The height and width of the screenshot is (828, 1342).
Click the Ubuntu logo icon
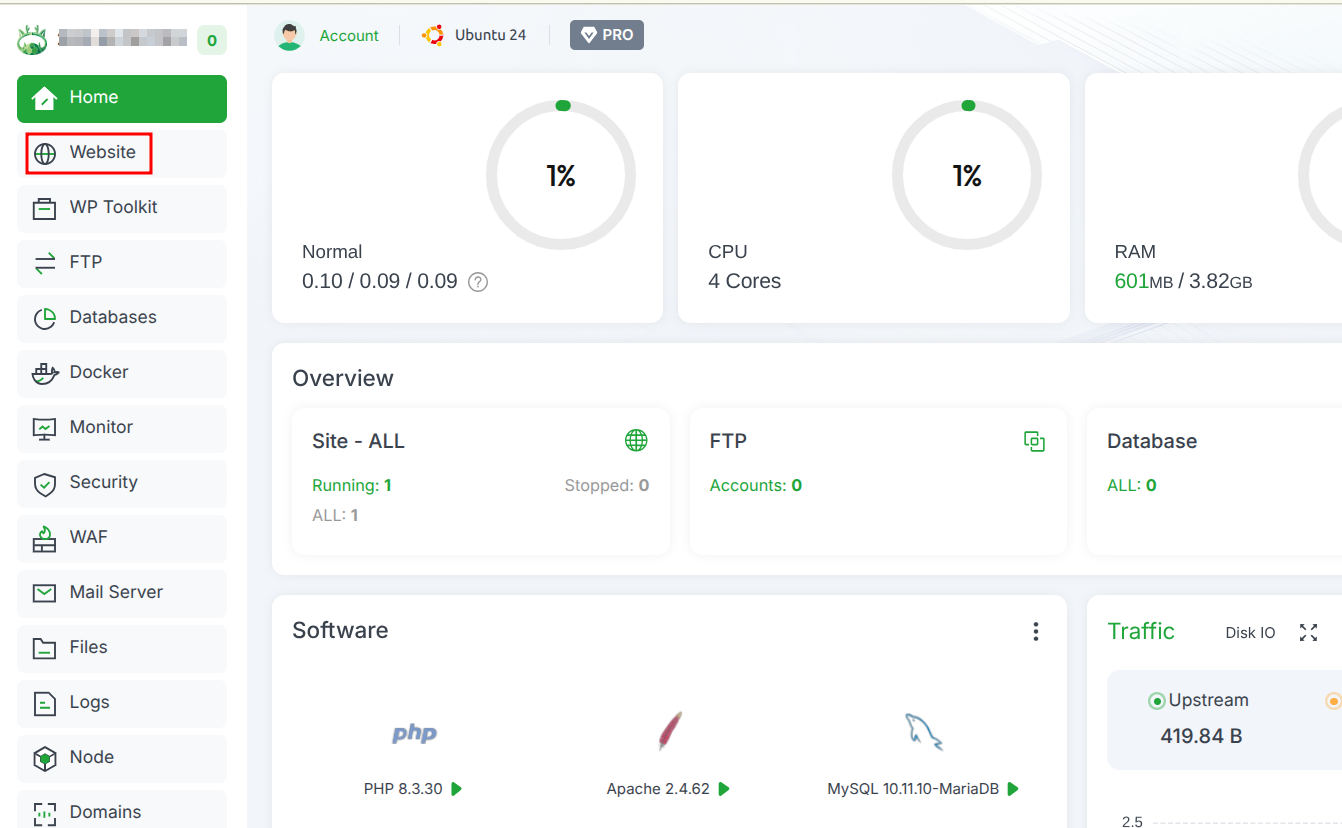[433, 35]
